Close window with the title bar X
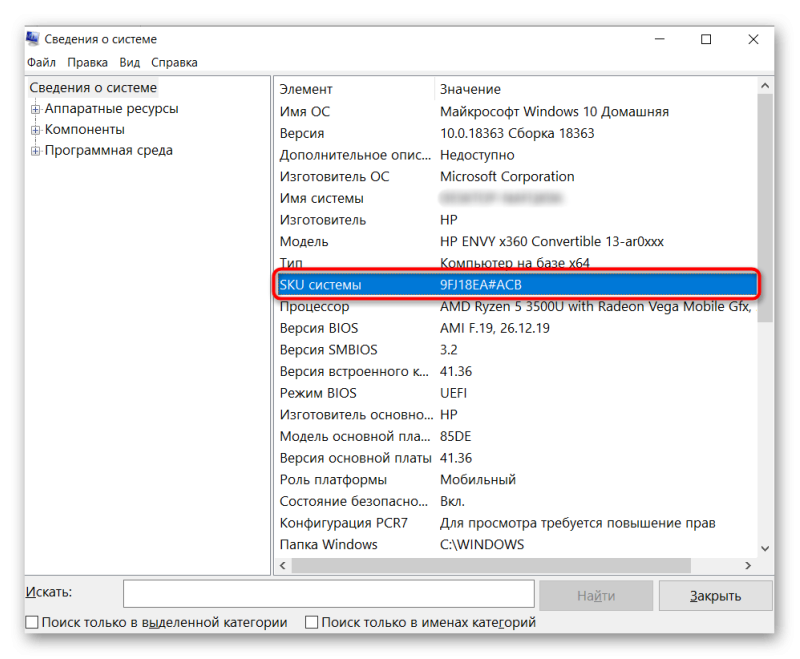The width and height of the screenshot is (800, 659). tap(753, 39)
